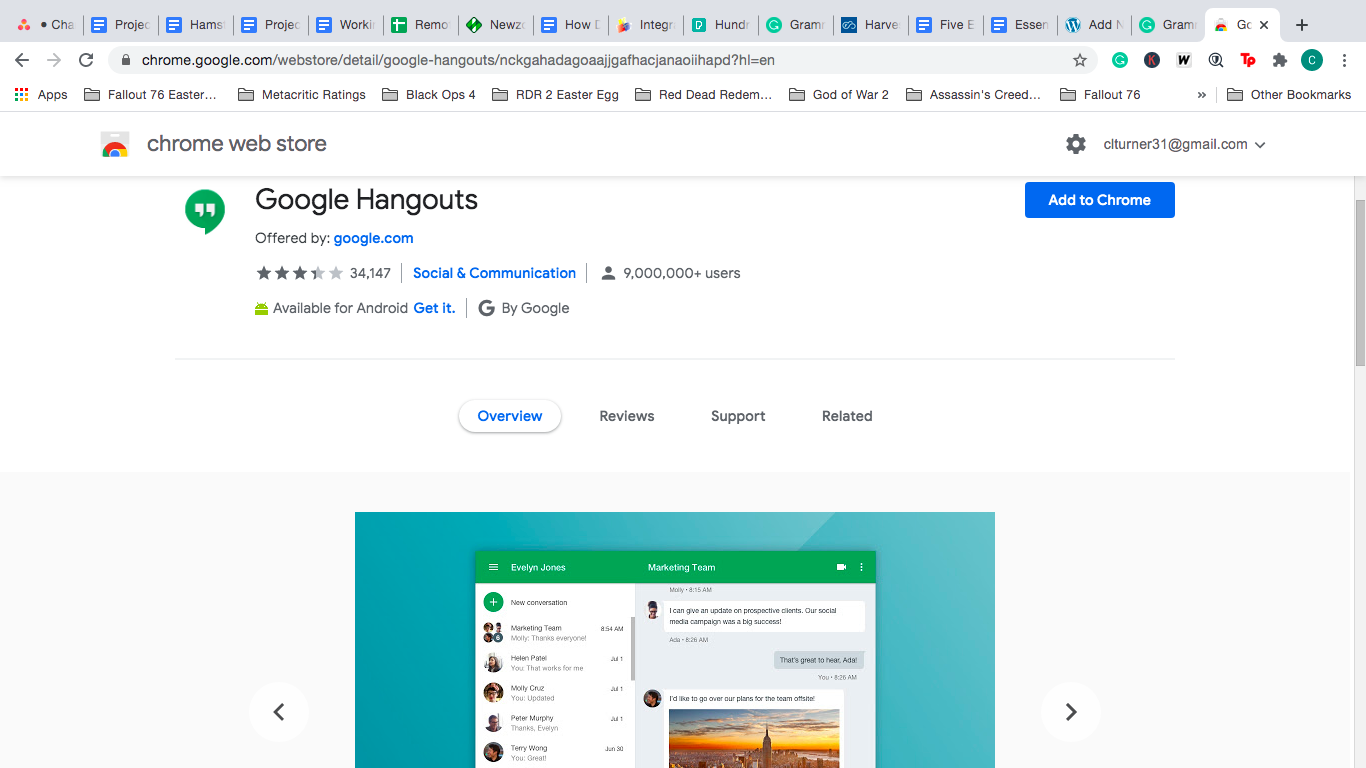Click the five-star rating for Hangouts
The image size is (1366, 768).
300,273
